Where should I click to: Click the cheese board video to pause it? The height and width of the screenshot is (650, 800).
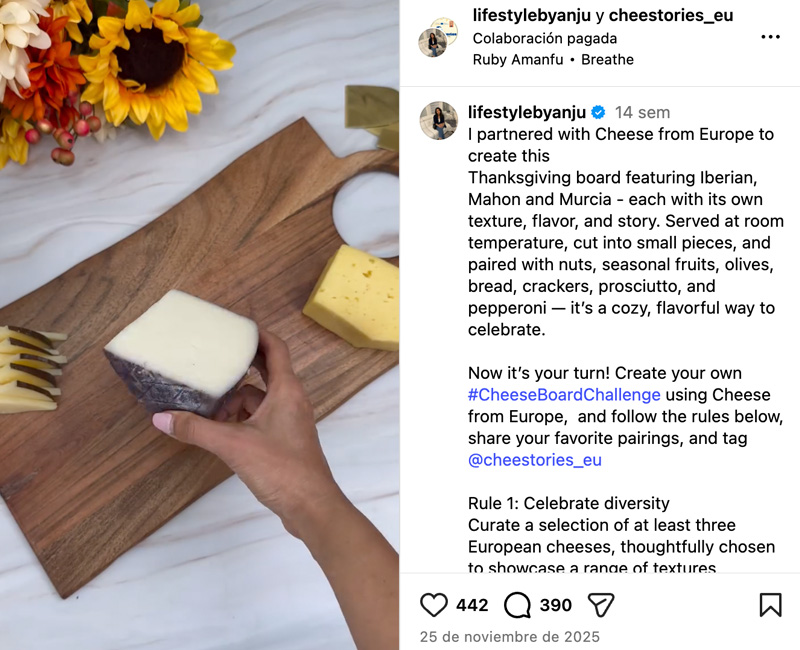[x=199, y=325]
